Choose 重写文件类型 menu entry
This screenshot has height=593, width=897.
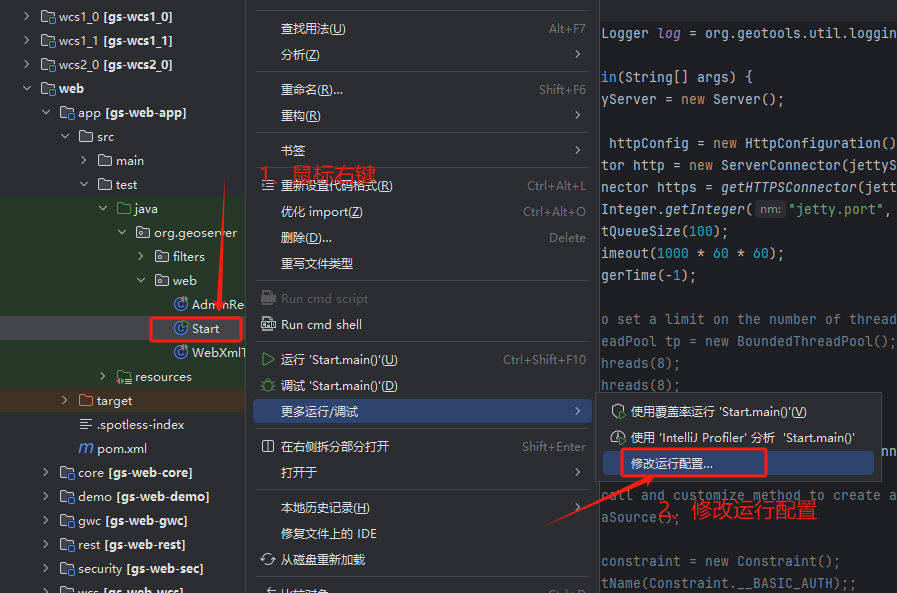(422, 263)
